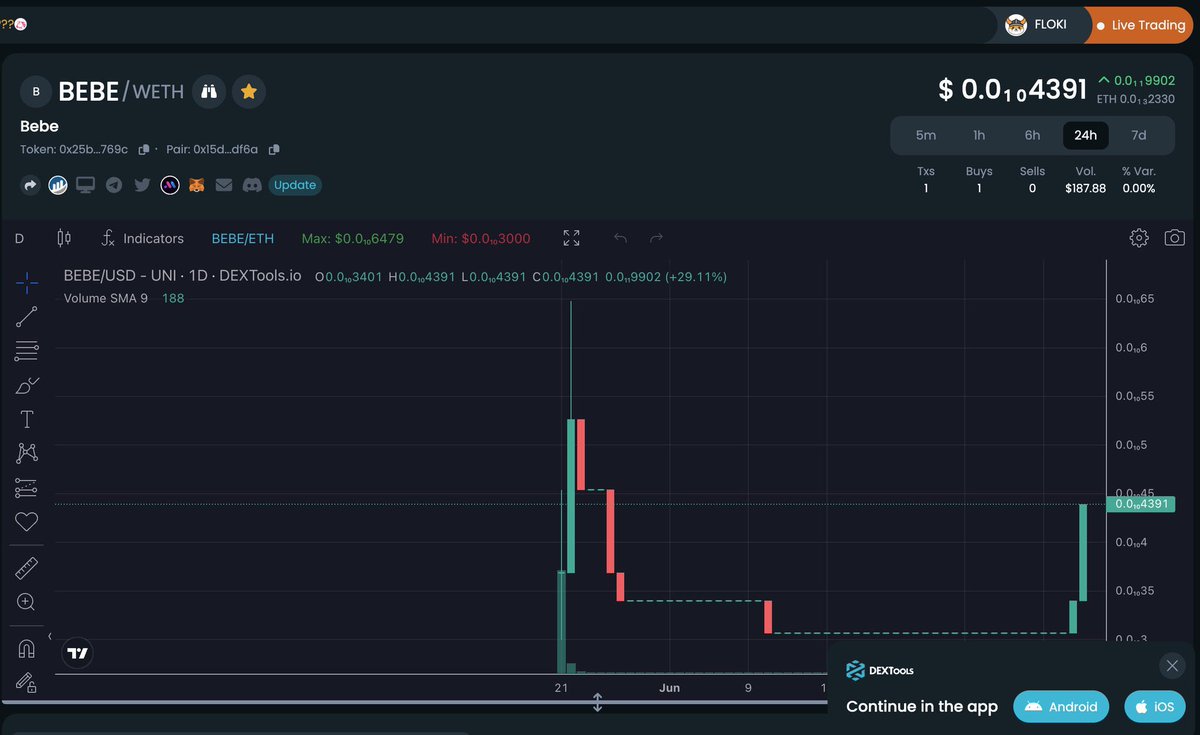Select the Text annotation tool

click(27, 419)
